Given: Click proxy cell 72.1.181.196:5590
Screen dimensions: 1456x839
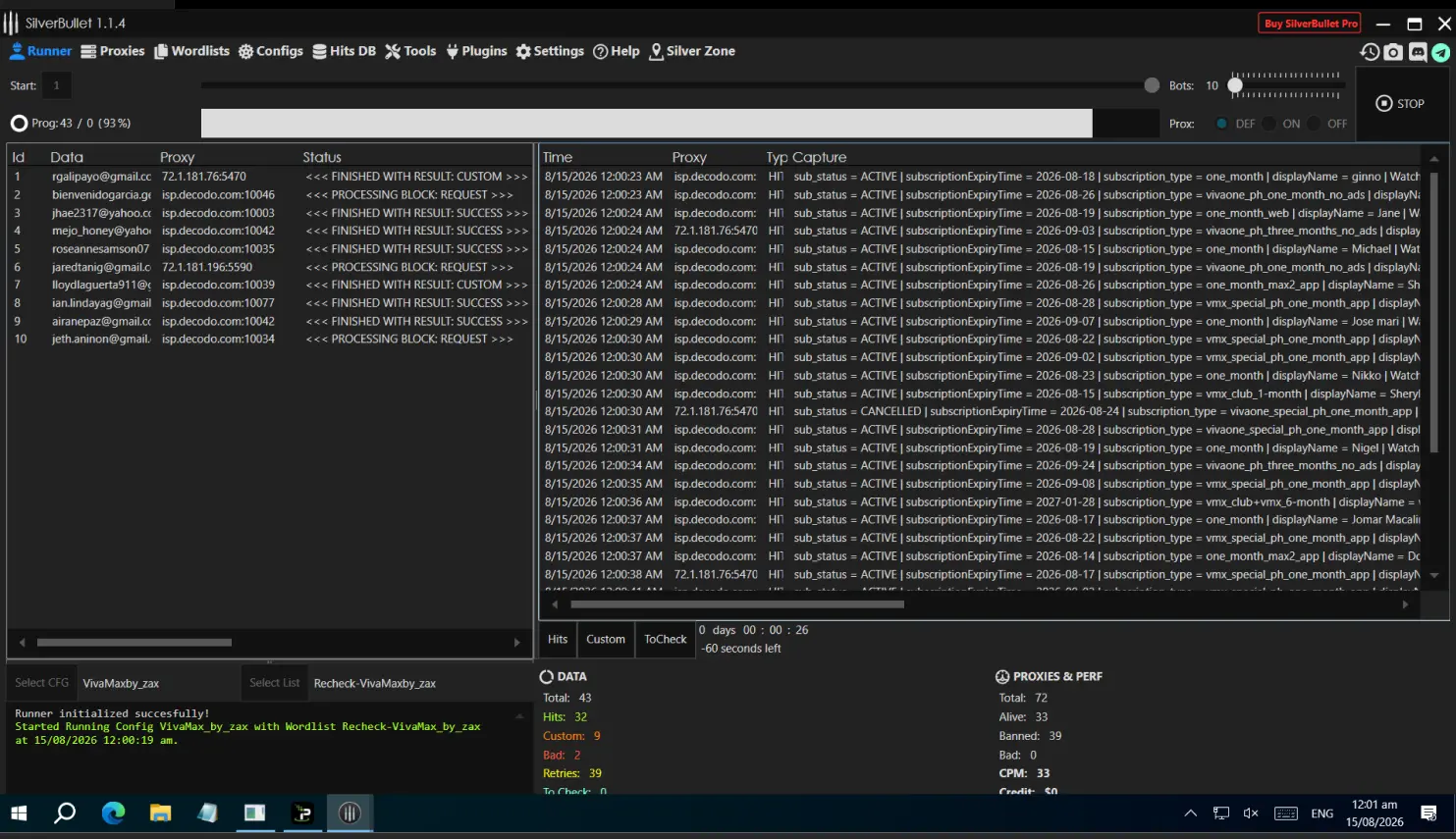Looking at the screenshot, I should point(207,267).
